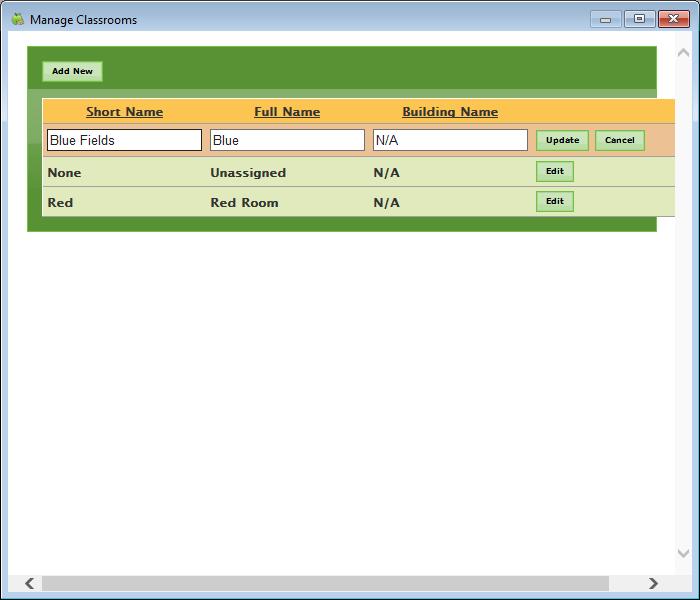Viewport: 700px width, 600px height.
Task: Save changes with the Update button
Action: (562, 140)
